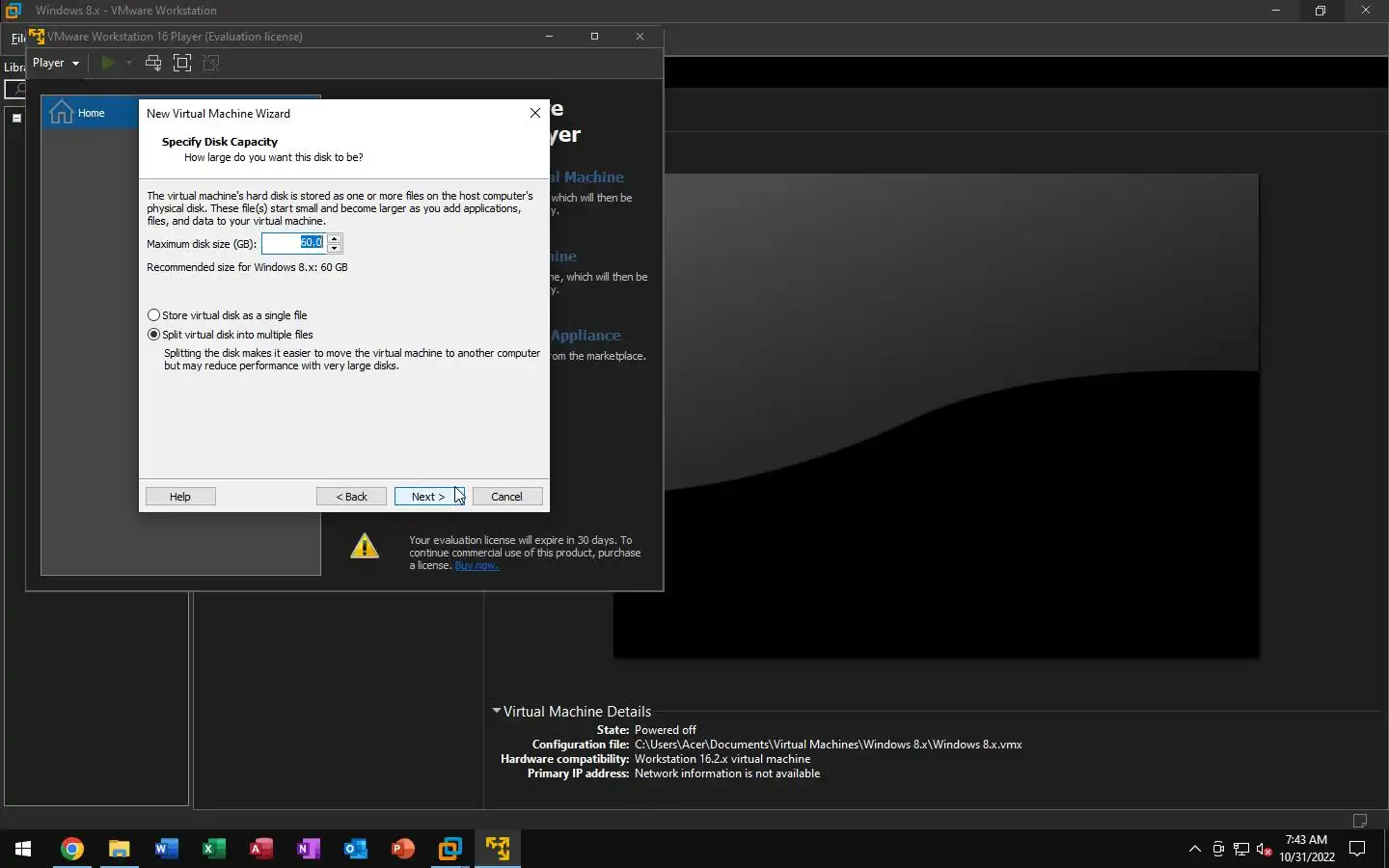Close the New Virtual Machine Wizard
The width and height of the screenshot is (1389, 868).
tap(535, 113)
